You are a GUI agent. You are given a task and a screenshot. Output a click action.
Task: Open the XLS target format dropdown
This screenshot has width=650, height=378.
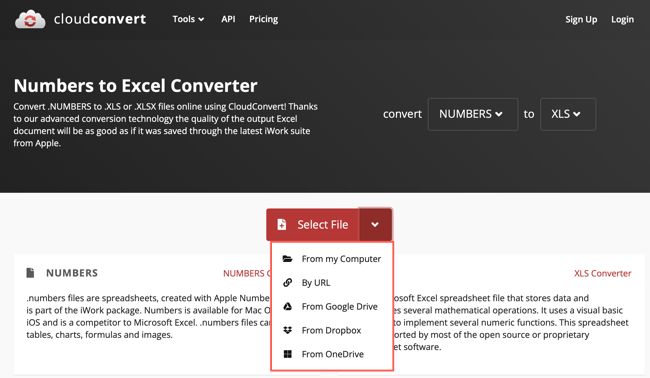(568, 114)
